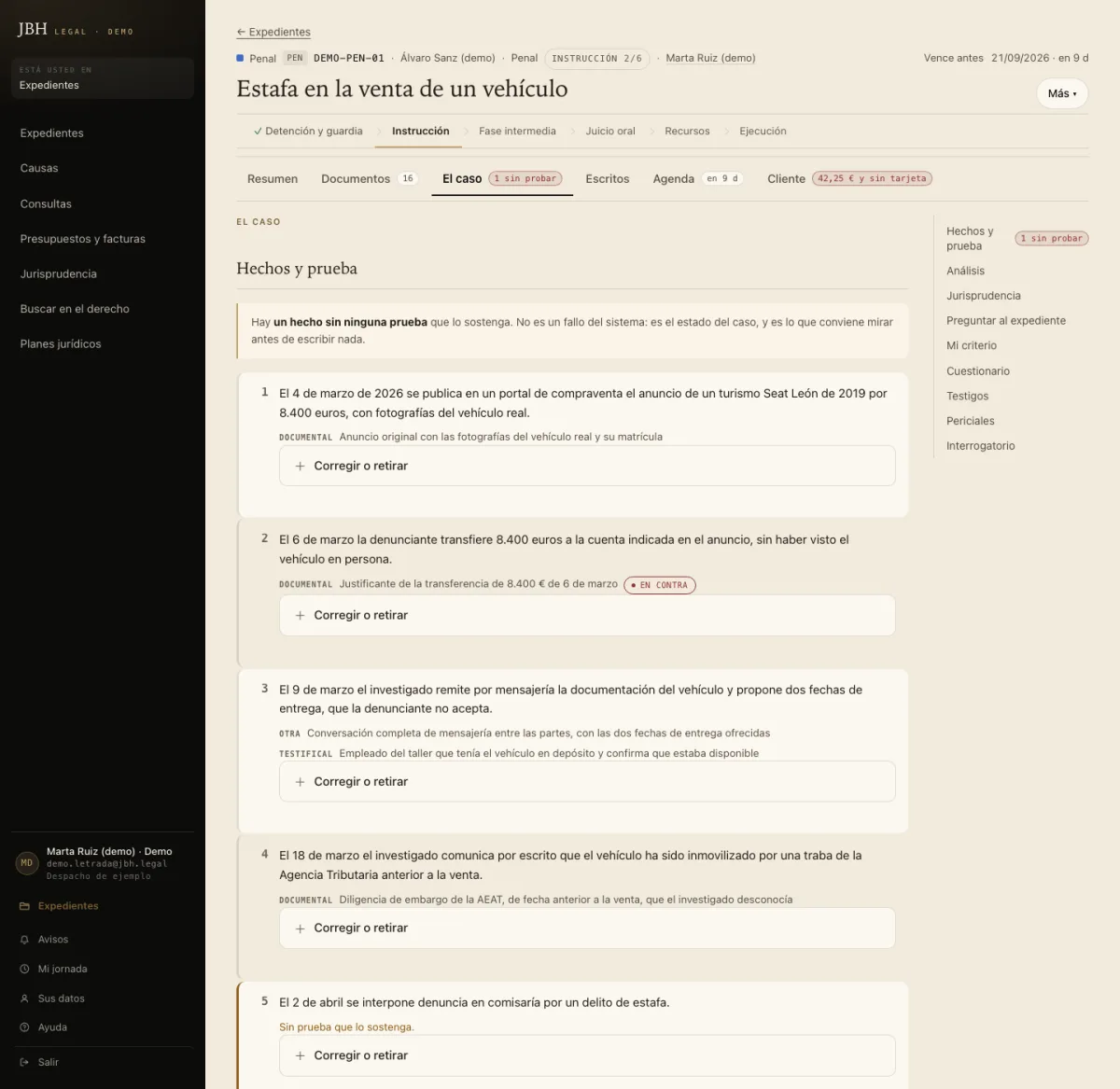This screenshot has height=1089, width=1120.
Task: Jump to Preguntar al expediente
Action: [1006, 321]
